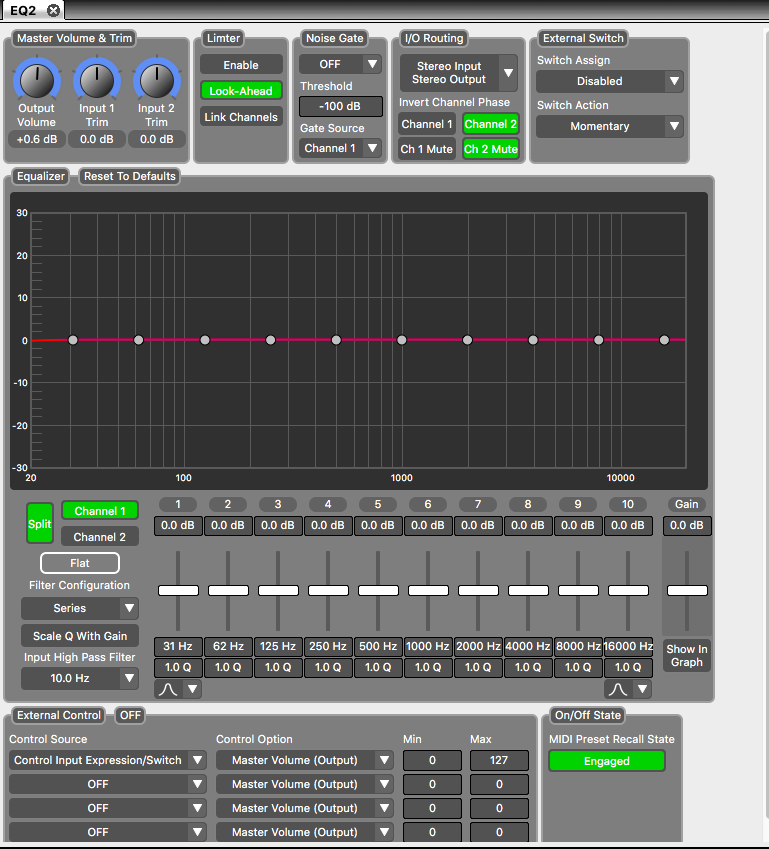Click the Output Volume knob
Image resolution: width=769 pixels, height=849 pixels.
click(x=37, y=80)
